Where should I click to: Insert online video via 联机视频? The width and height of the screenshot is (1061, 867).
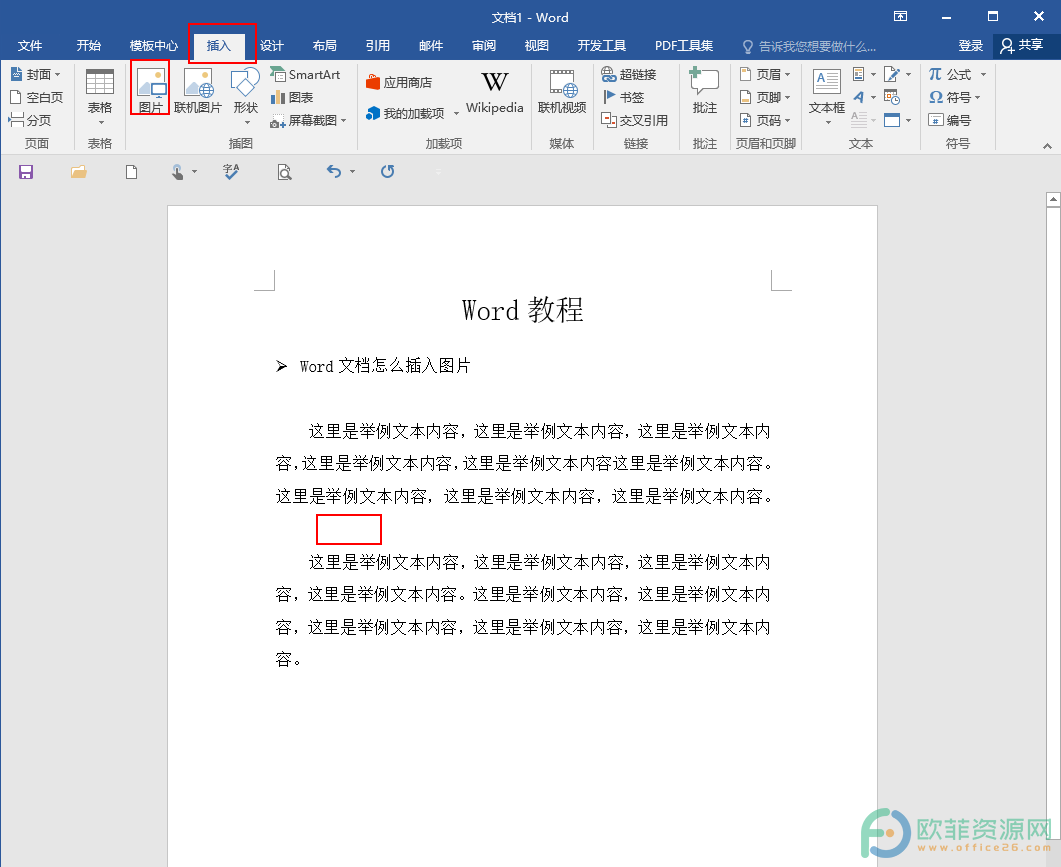(562, 90)
